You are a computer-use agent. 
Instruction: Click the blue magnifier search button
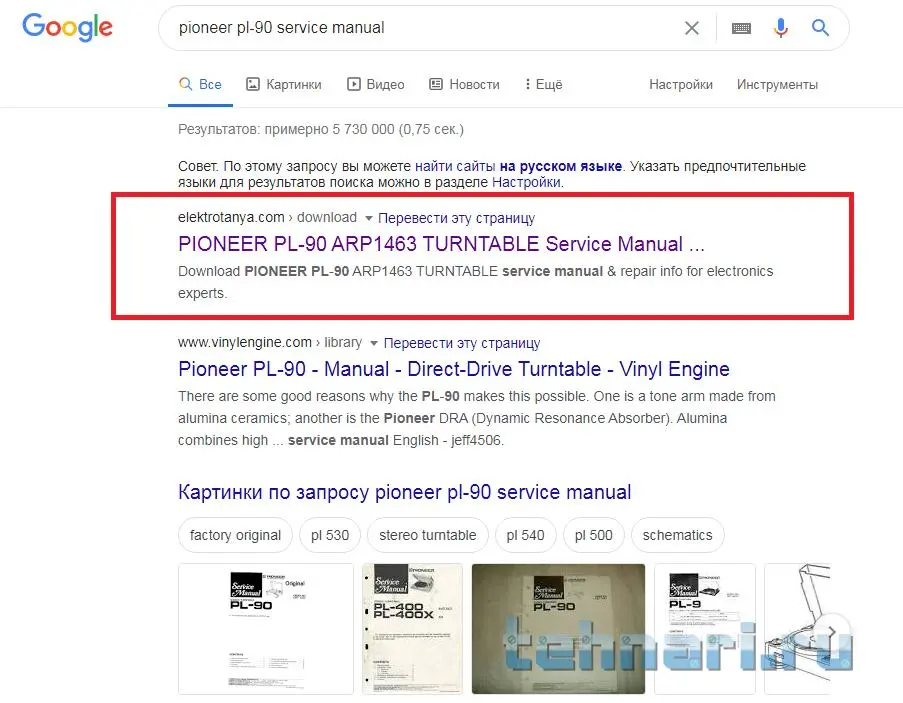tap(820, 28)
